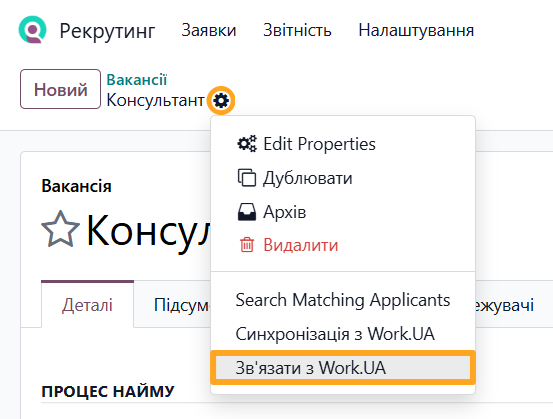553x419 pixels.
Task: Open the Заявки menu
Action: [x=209, y=30]
